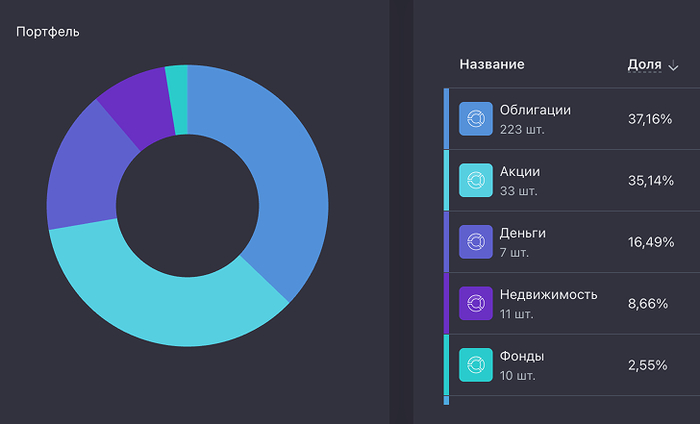Image resolution: width=700 pixels, height=424 pixels.
Task: Sort the table by Название column
Action: pyautogui.click(x=491, y=65)
